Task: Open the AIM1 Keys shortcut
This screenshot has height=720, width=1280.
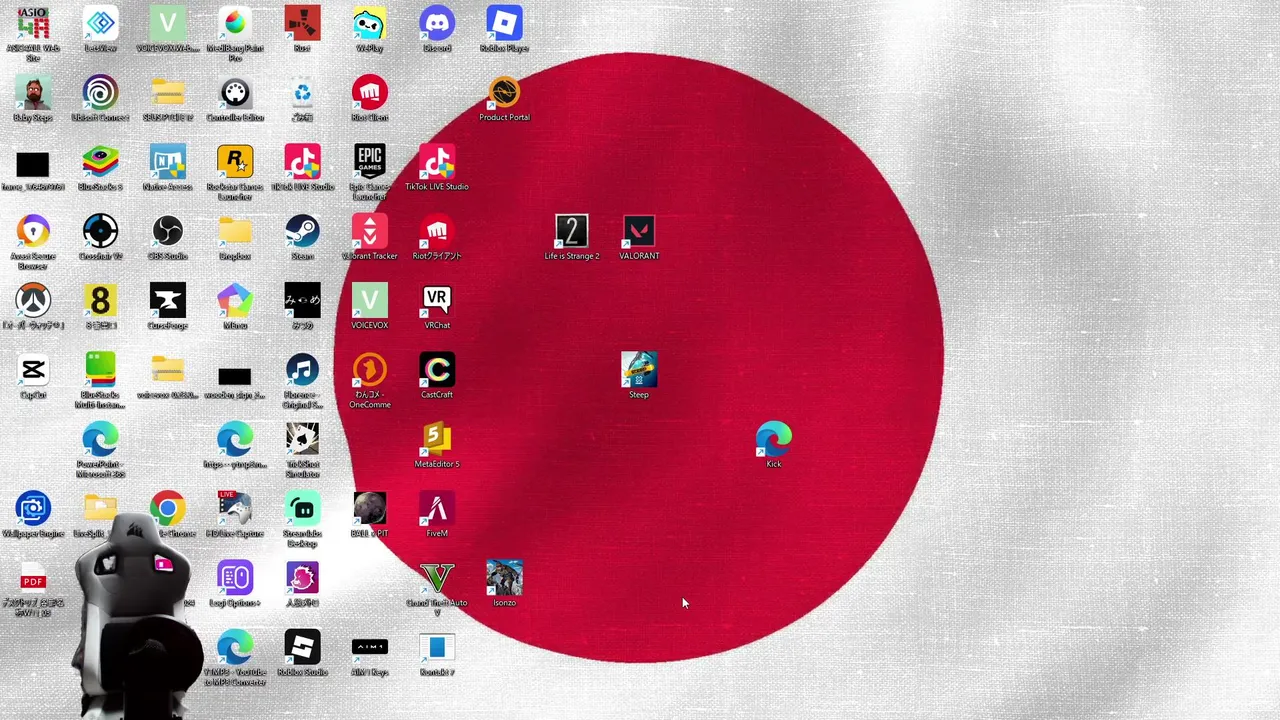Action: pyautogui.click(x=369, y=647)
